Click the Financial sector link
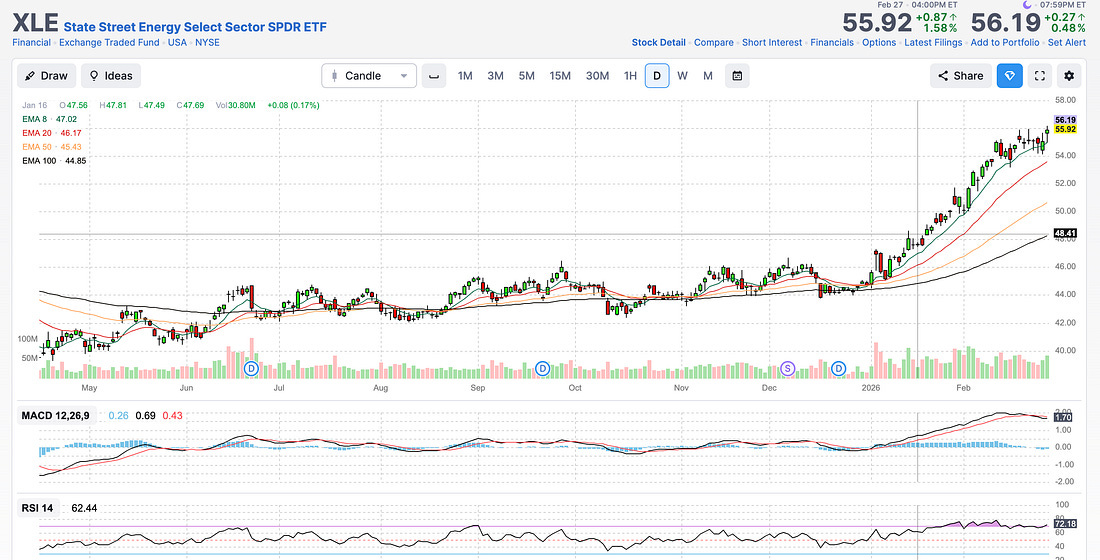Viewport: 1100px width, 560px height. 32,42
